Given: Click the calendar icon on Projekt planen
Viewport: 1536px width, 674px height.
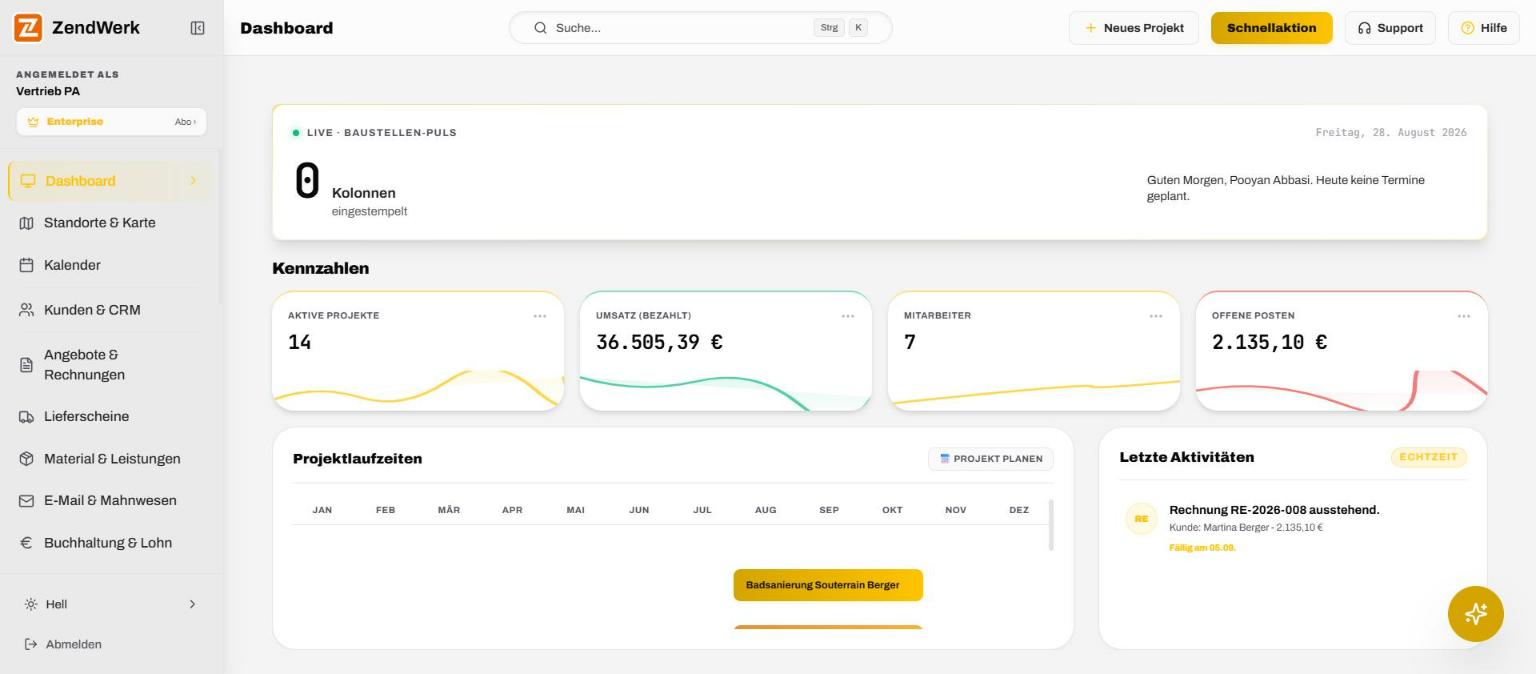Looking at the screenshot, I should (x=945, y=459).
